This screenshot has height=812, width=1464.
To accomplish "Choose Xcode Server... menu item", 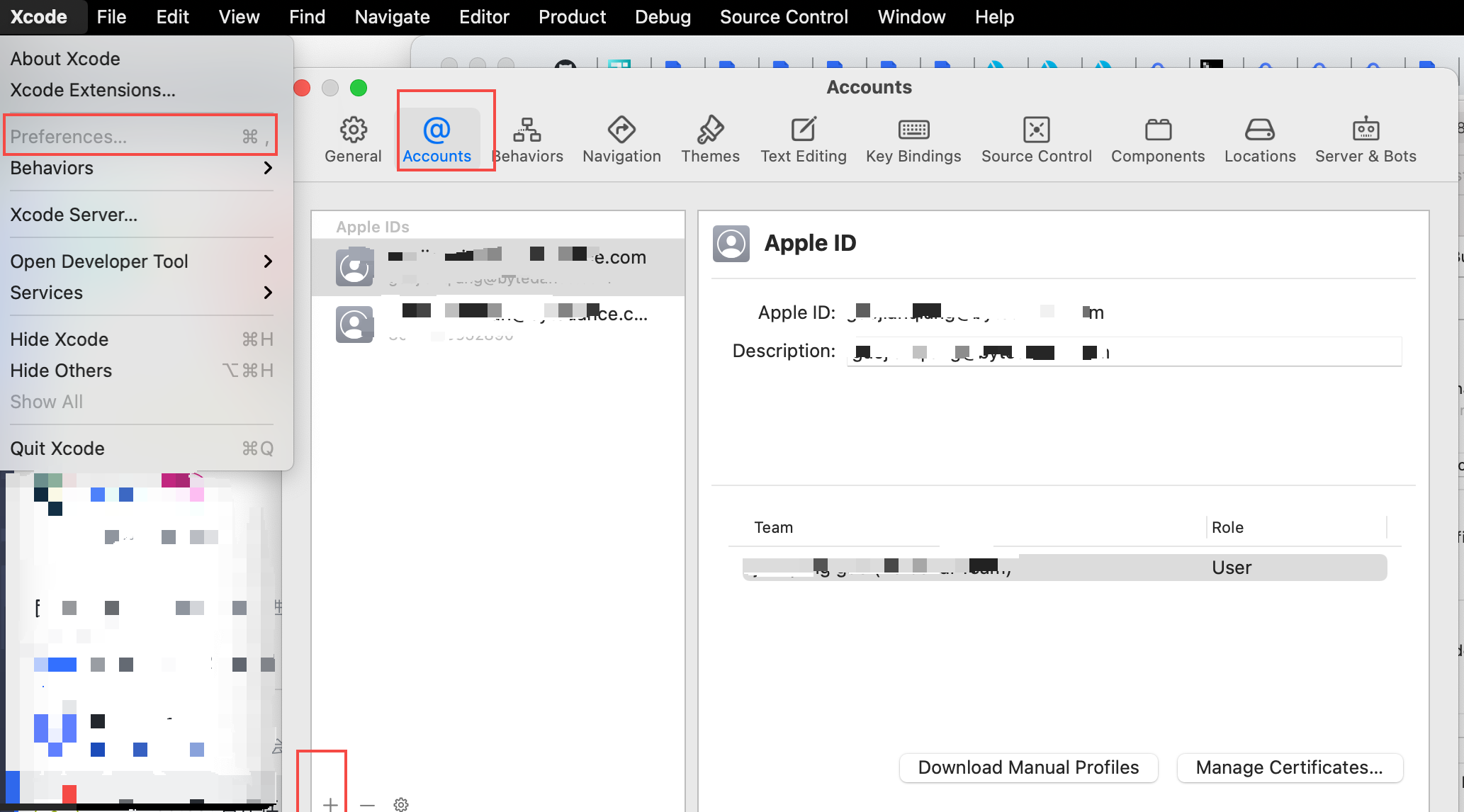I will (142, 215).
